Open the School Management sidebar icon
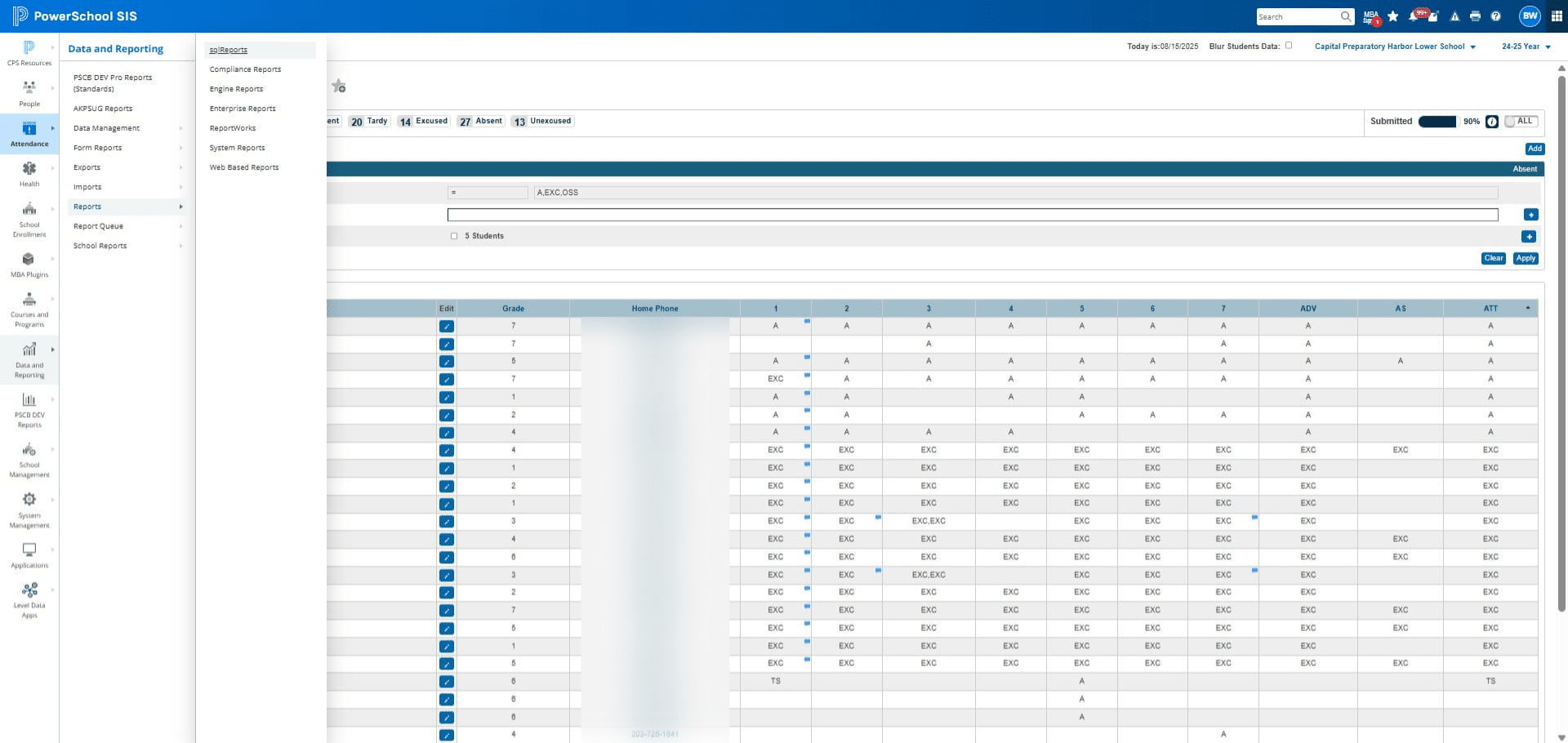Viewport: 1568px width, 743px height. pyautogui.click(x=29, y=449)
